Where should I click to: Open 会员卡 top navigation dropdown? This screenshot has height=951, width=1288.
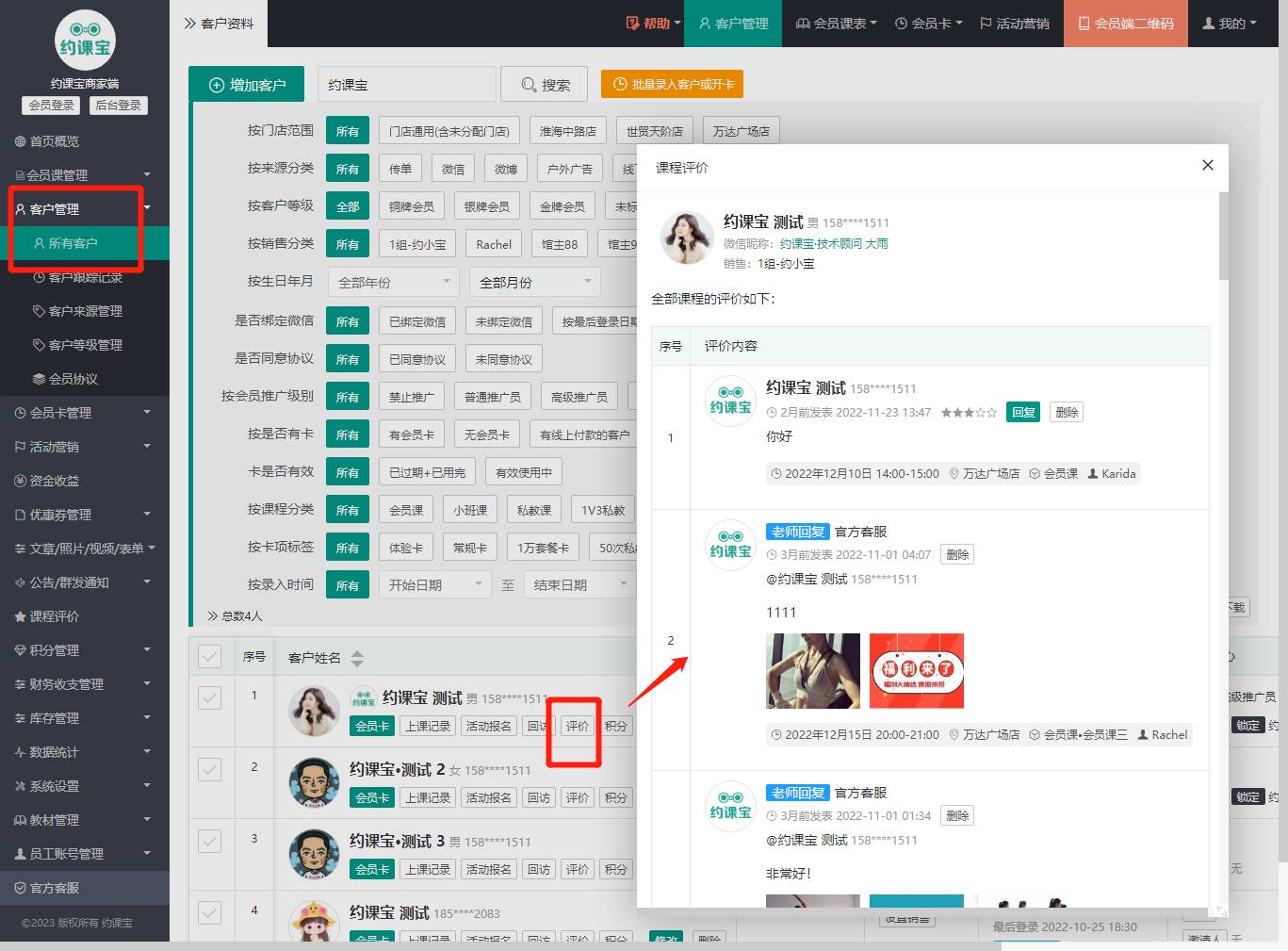click(929, 24)
